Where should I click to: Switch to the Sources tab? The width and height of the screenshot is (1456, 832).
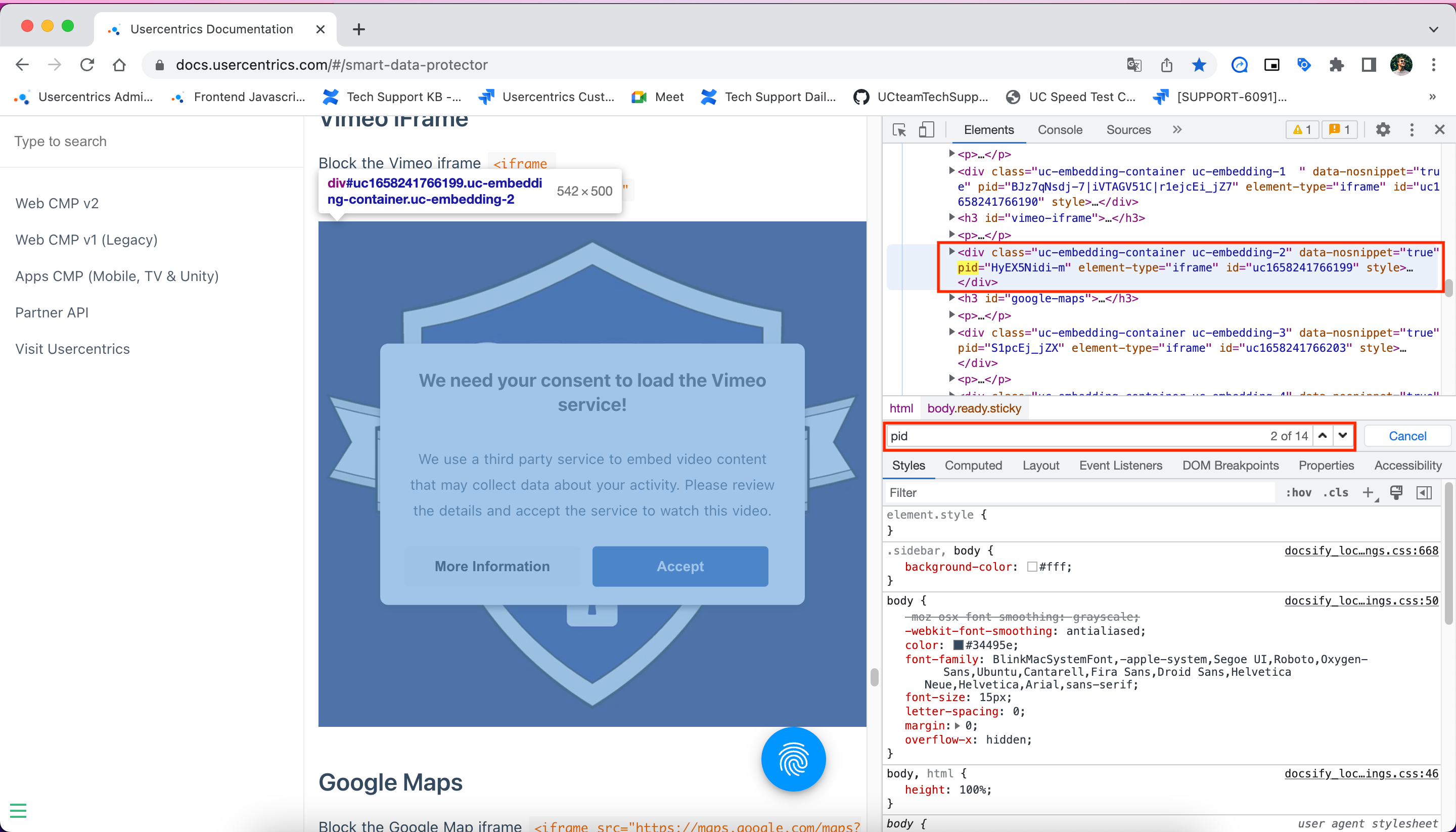click(1128, 130)
